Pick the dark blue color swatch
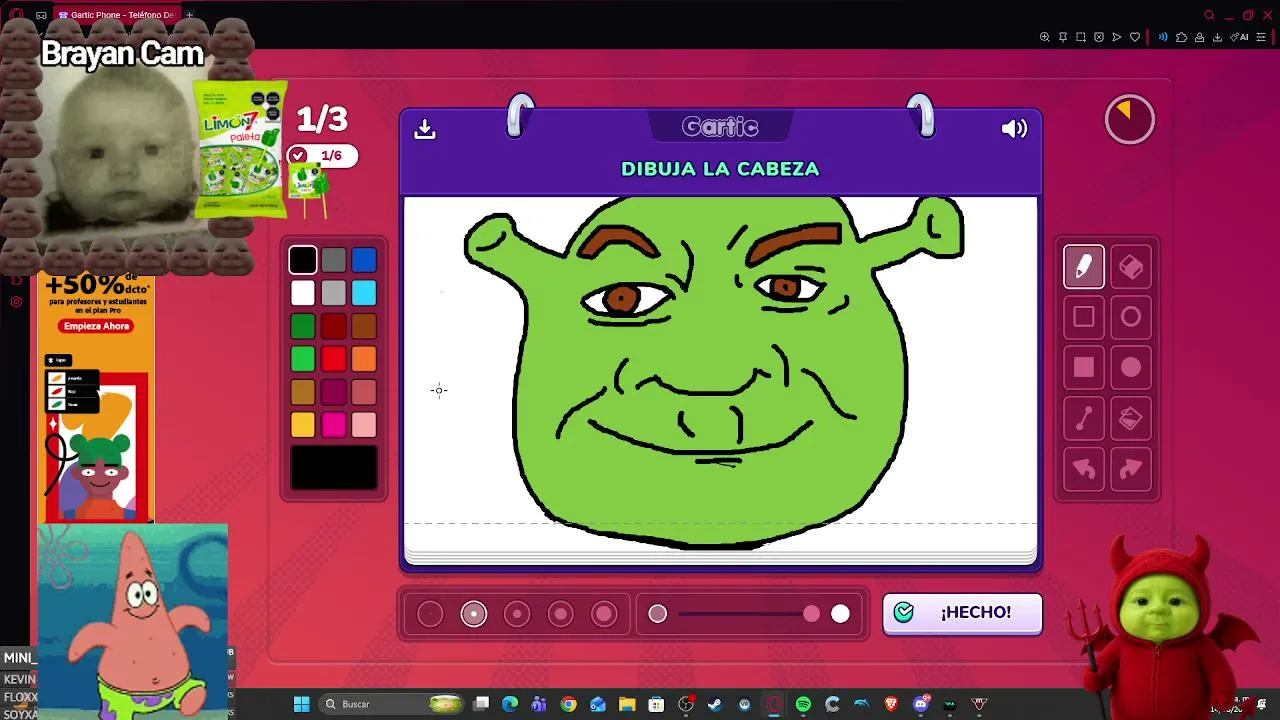 tap(364, 260)
